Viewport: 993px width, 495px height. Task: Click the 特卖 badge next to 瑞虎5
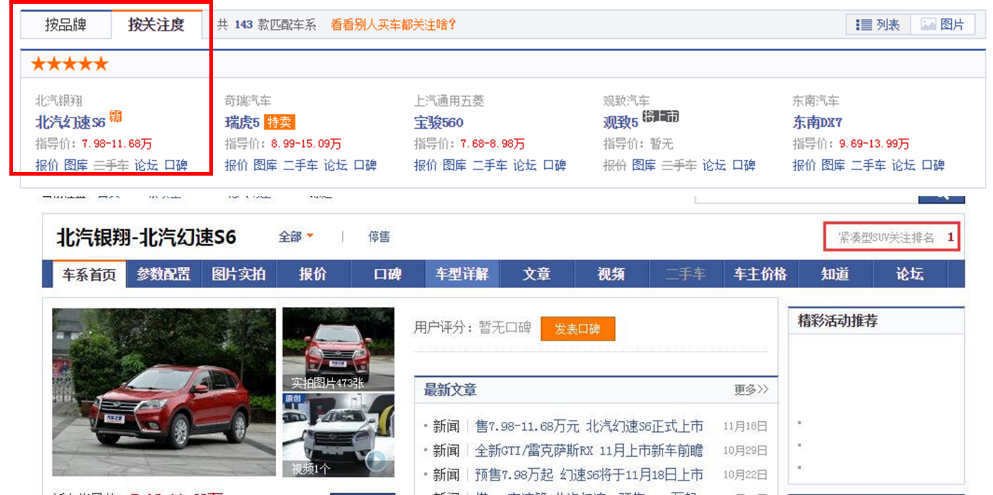pyautogui.click(x=279, y=122)
